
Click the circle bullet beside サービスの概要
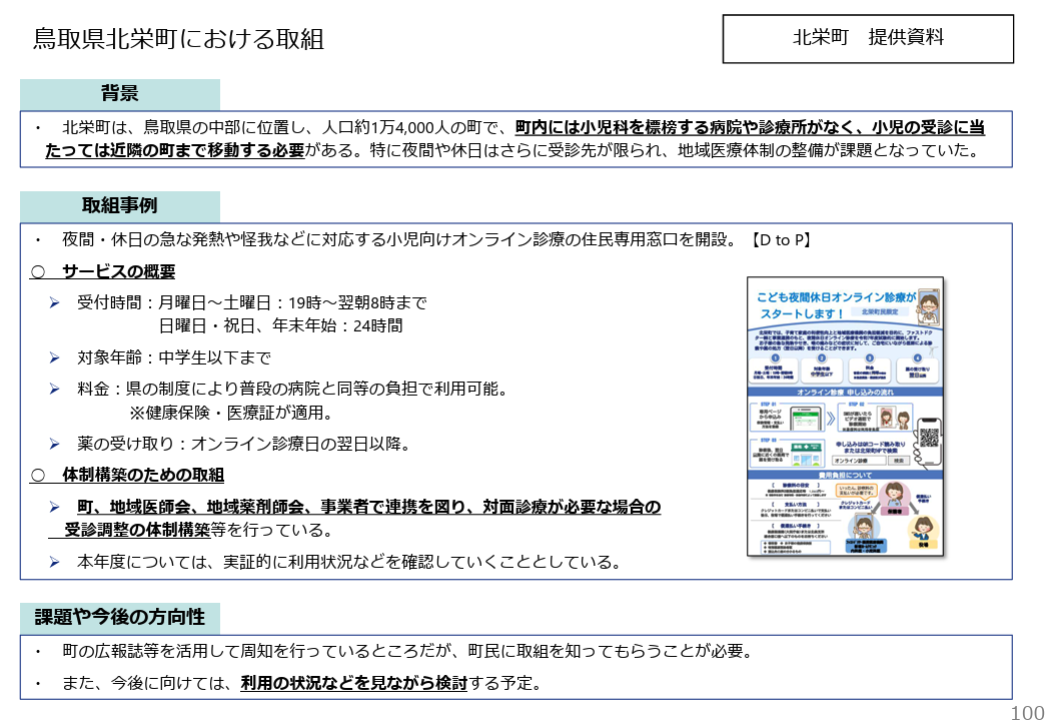point(39,272)
